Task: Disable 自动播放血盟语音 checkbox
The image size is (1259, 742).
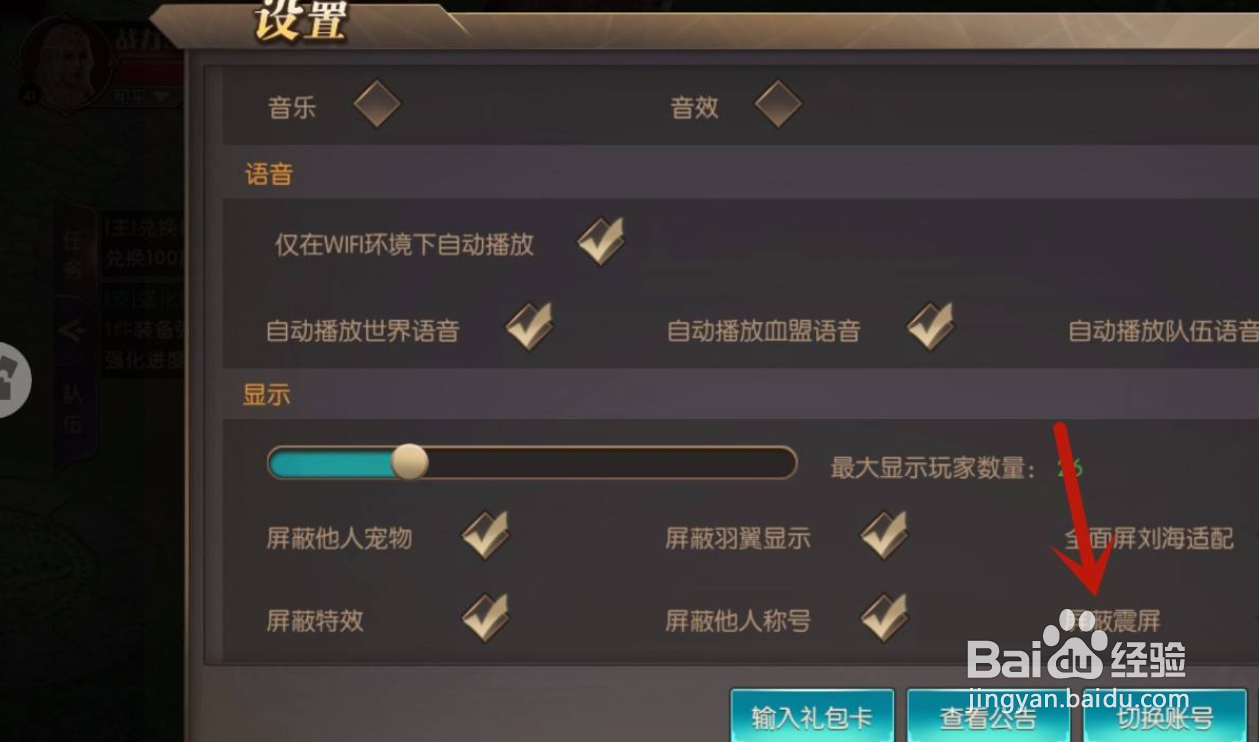Action: 930,327
